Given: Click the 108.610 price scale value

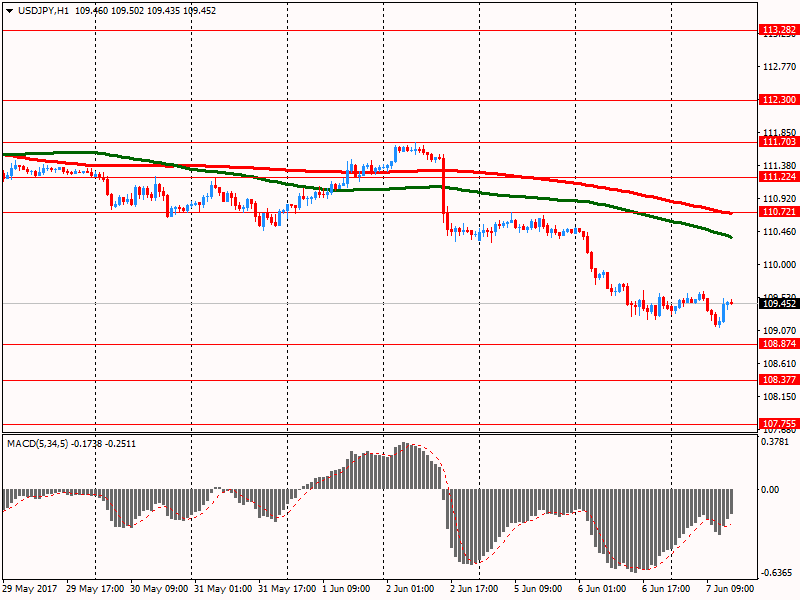Looking at the screenshot, I should tap(779, 364).
